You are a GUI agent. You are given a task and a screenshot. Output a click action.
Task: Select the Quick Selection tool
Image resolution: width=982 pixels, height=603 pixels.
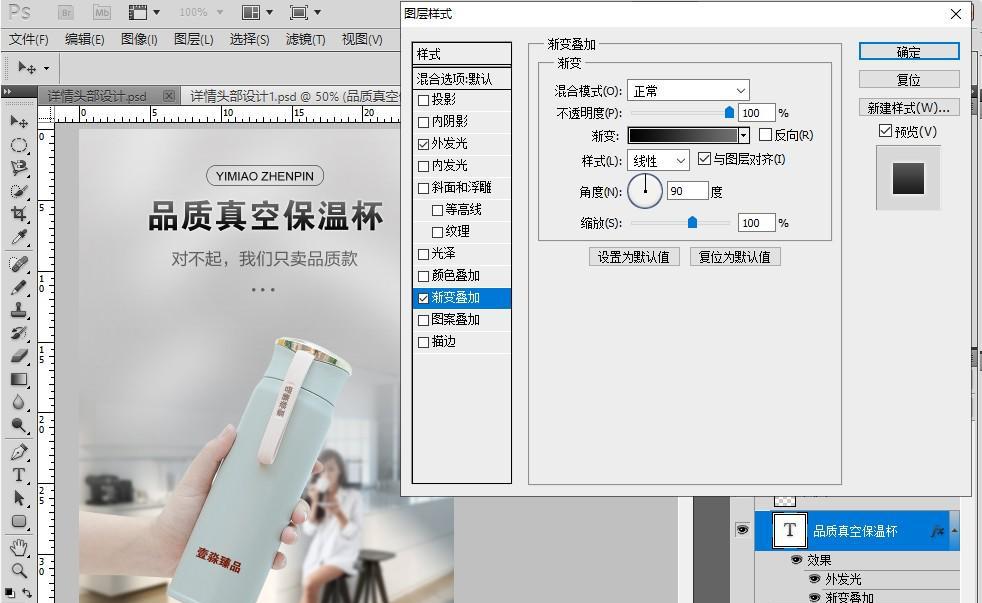(x=19, y=190)
